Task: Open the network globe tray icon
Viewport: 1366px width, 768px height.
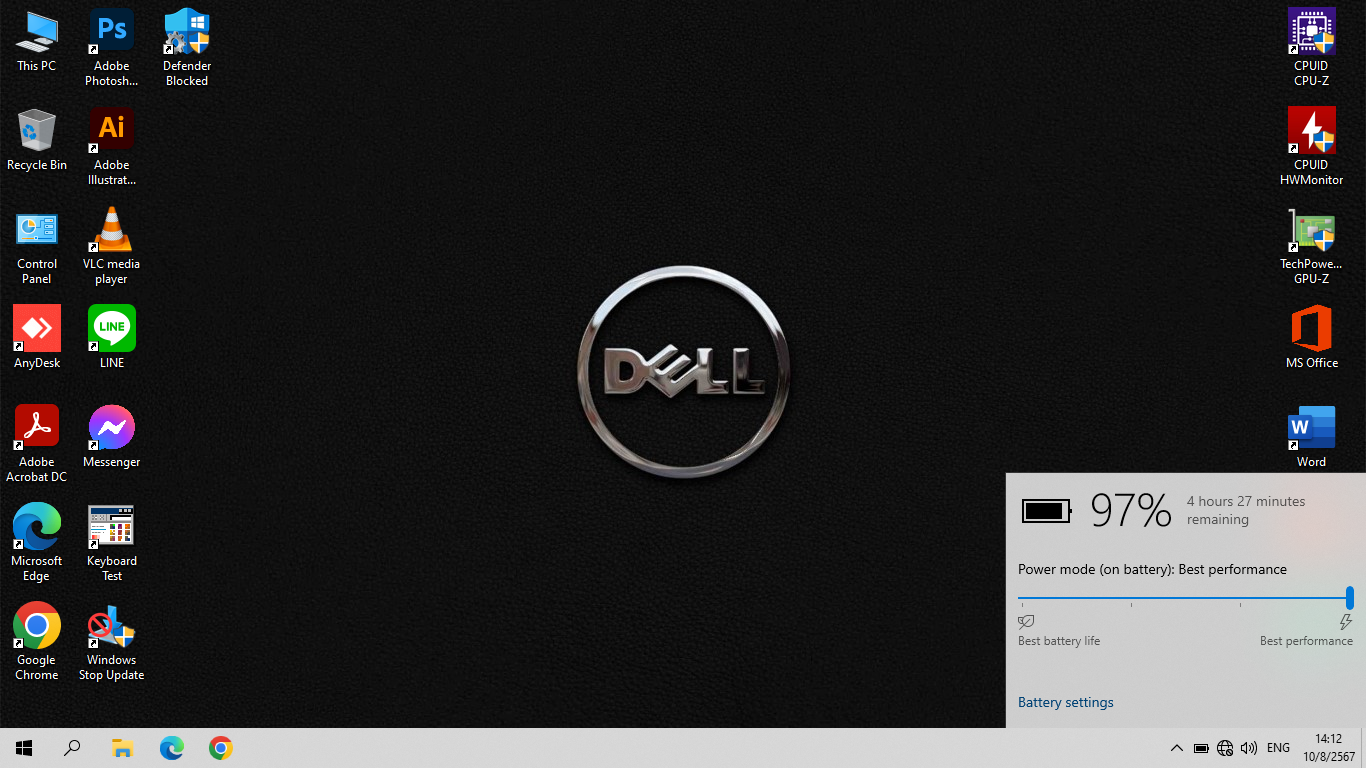Action: click(x=1225, y=748)
